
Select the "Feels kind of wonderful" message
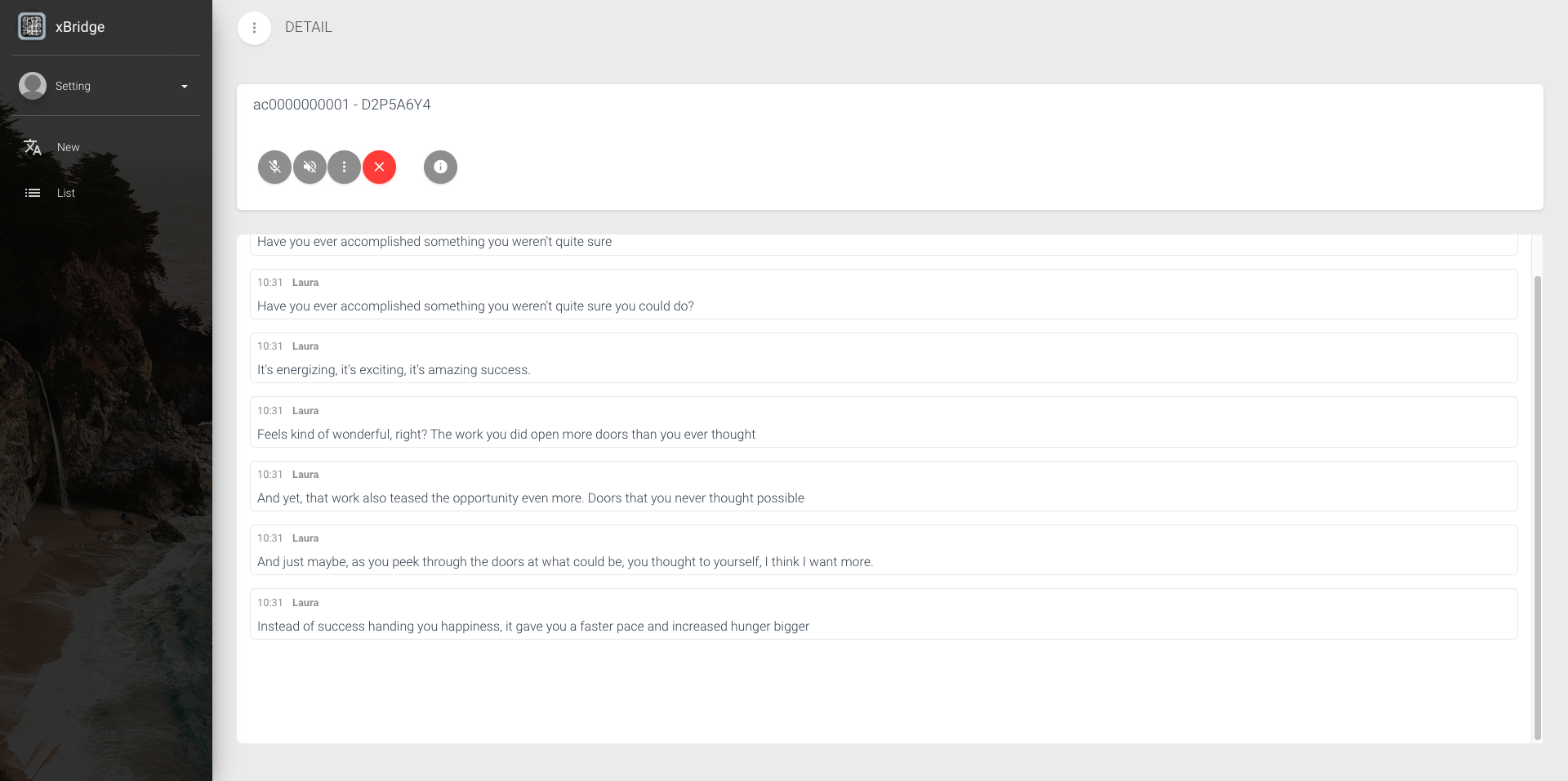click(x=506, y=435)
